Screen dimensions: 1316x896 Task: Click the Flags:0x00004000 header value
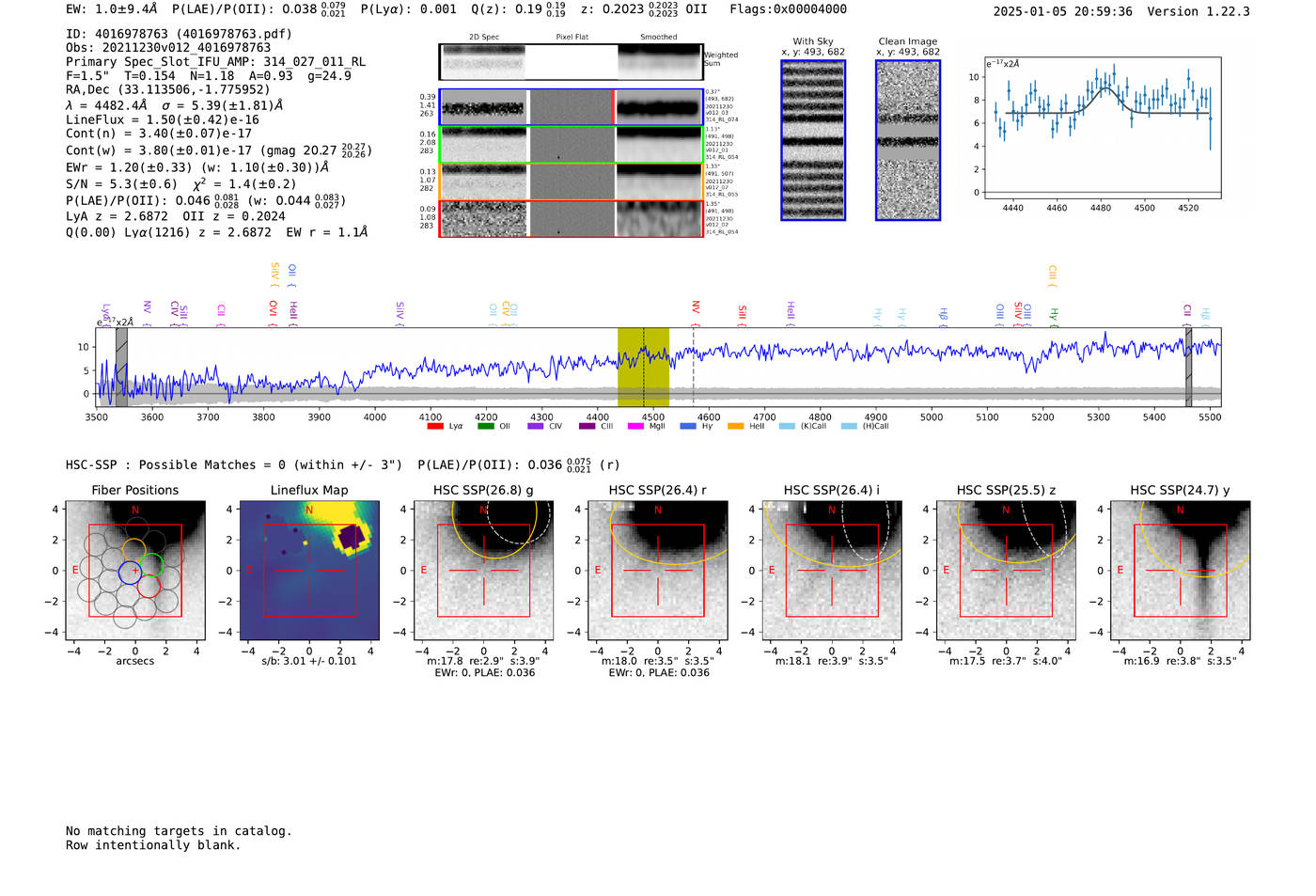788,9
